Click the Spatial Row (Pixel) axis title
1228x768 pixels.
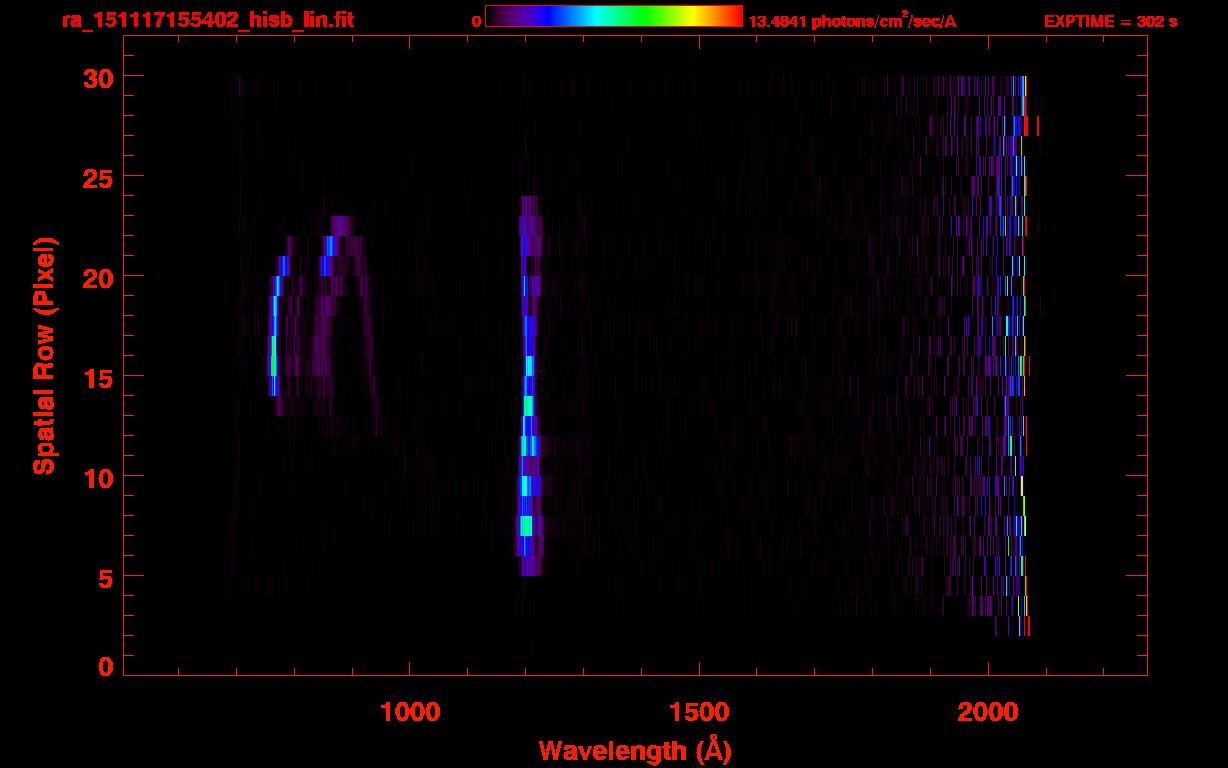click(x=44, y=355)
